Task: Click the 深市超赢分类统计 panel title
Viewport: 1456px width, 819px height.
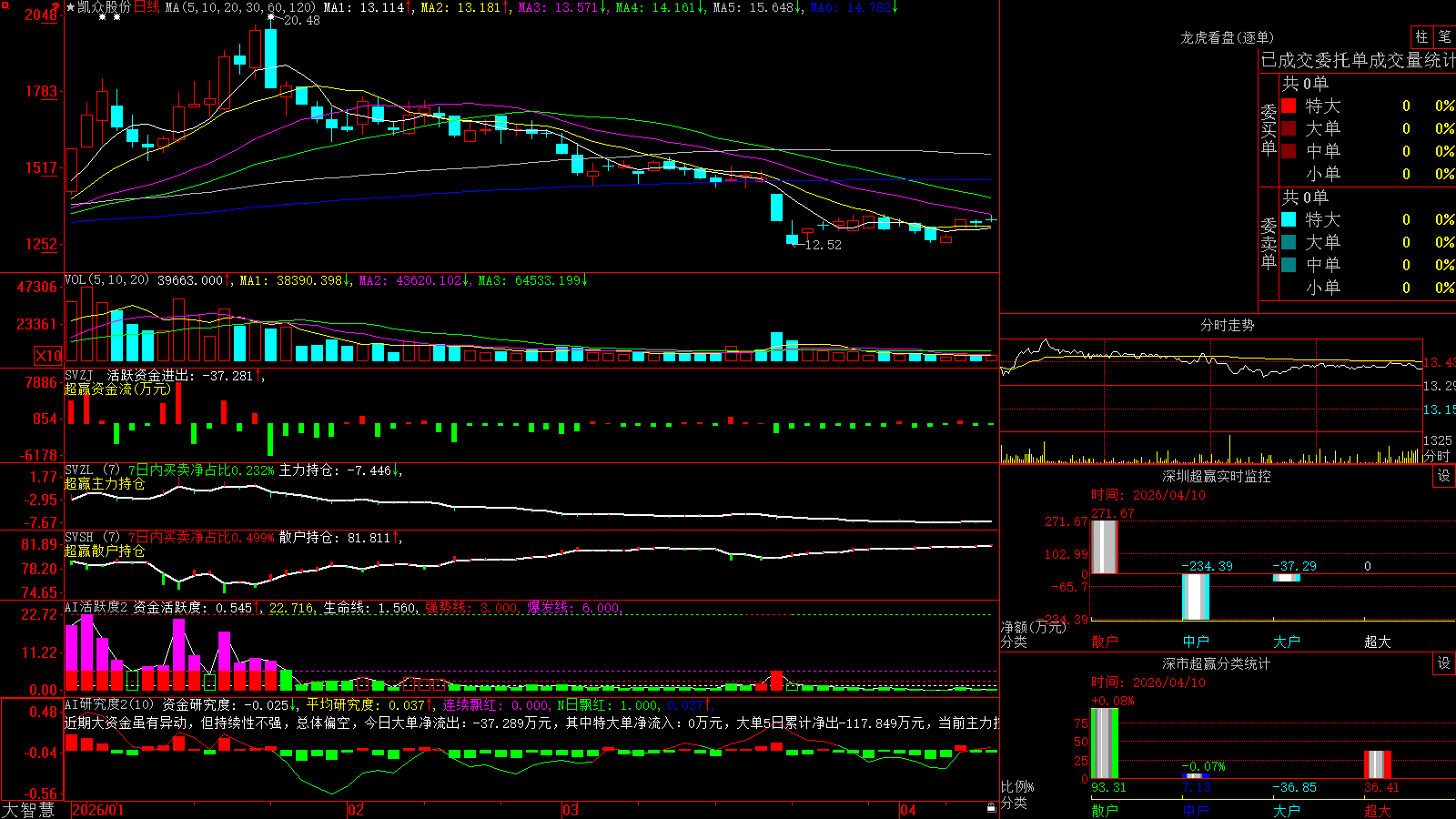Action: point(1216,663)
